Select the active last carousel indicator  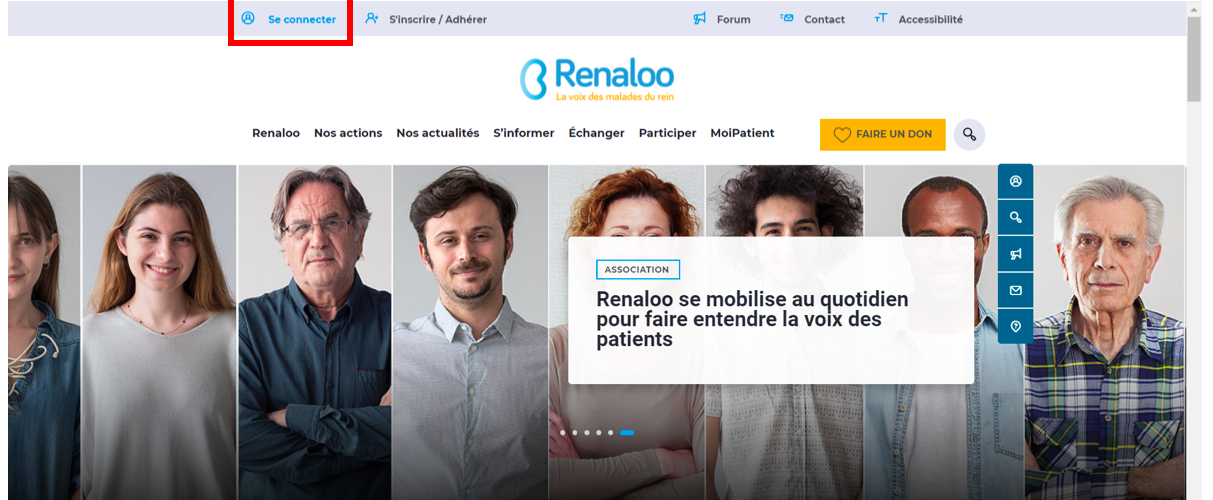(x=627, y=432)
